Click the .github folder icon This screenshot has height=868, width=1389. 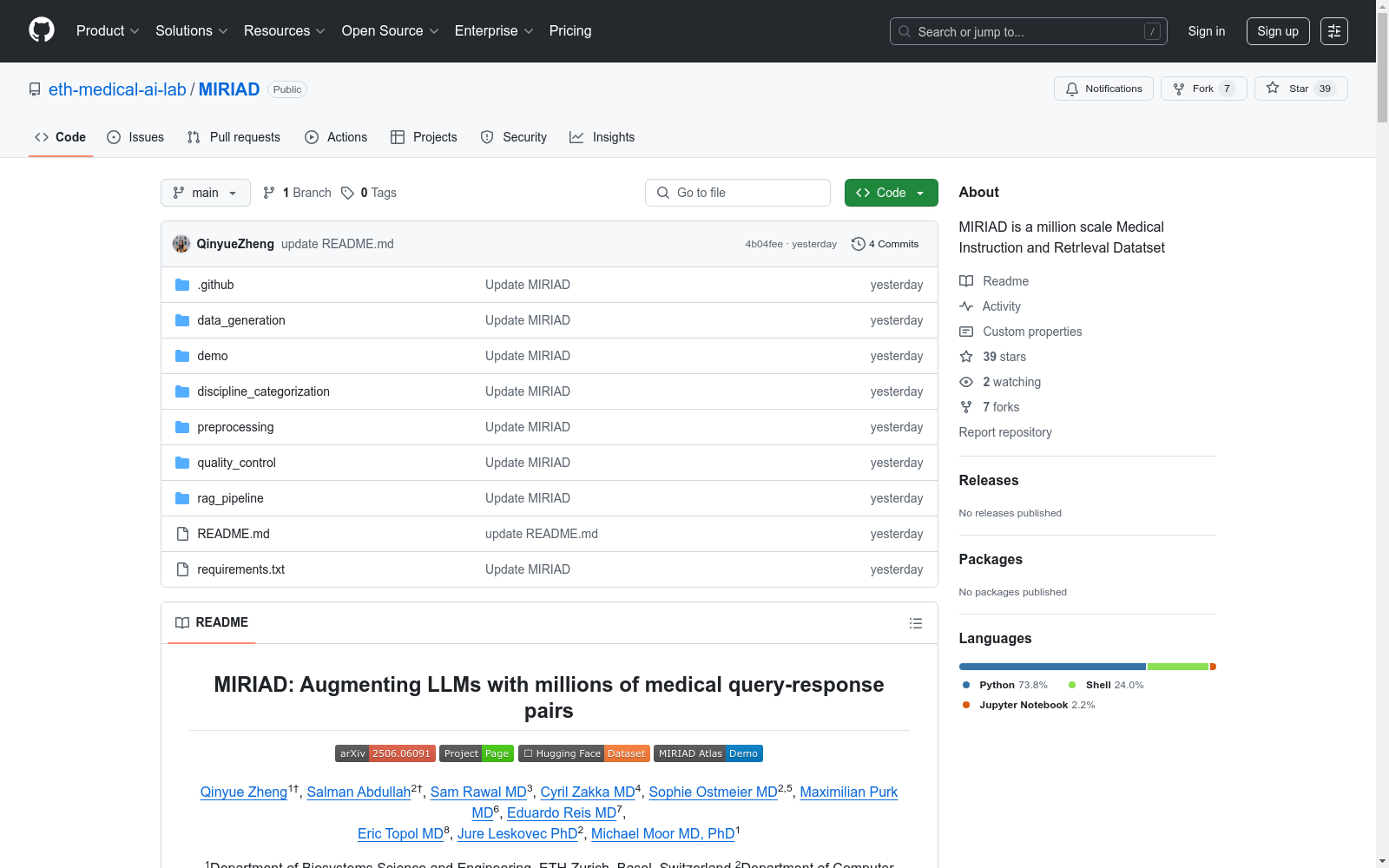click(182, 285)
